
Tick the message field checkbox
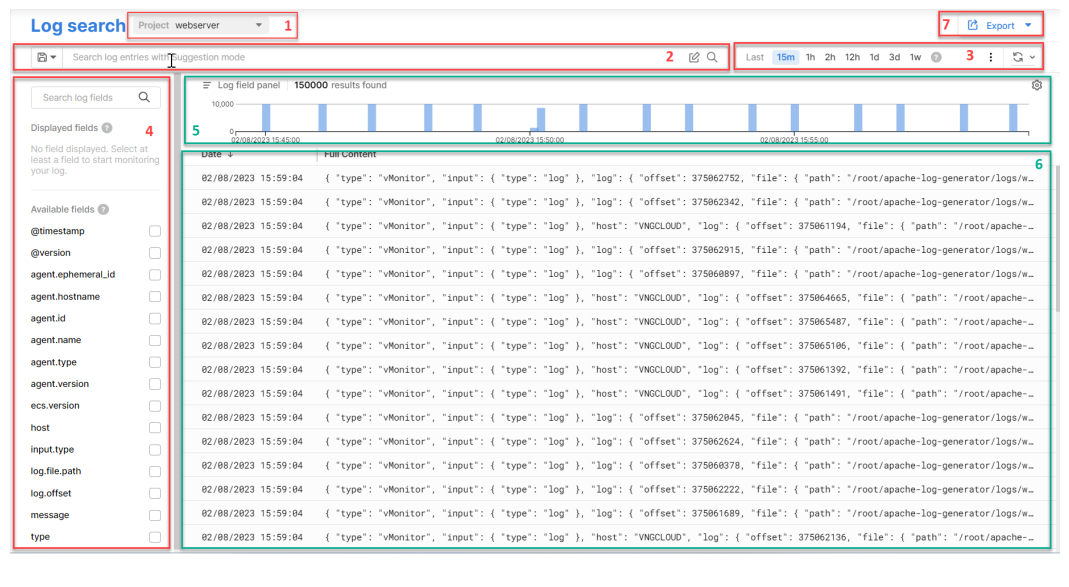[155, 516]
